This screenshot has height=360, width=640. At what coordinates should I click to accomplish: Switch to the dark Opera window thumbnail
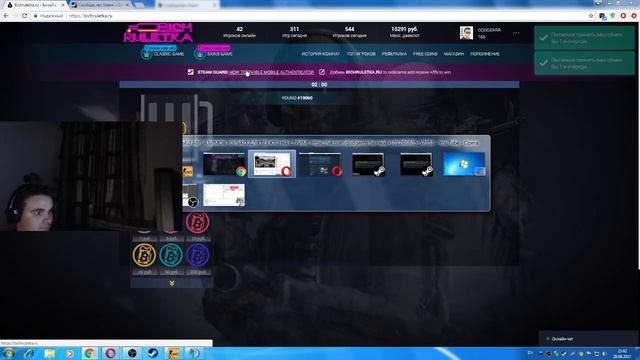[320, 164]
